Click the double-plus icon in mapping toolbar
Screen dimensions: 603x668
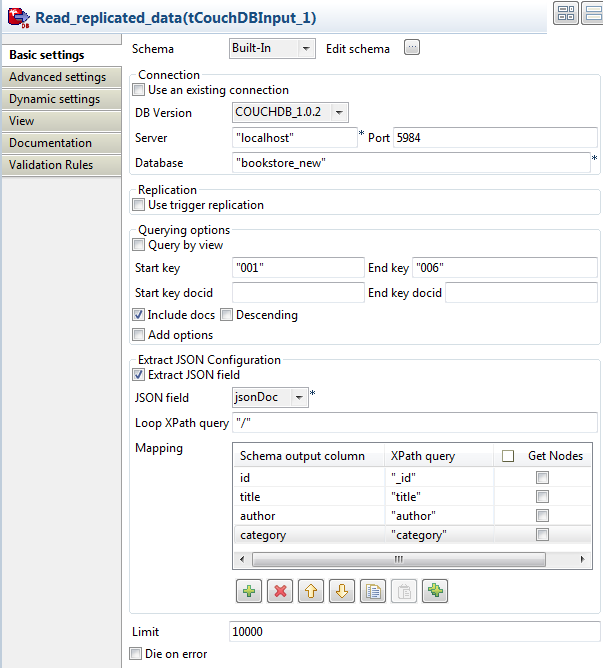[434, 591]
